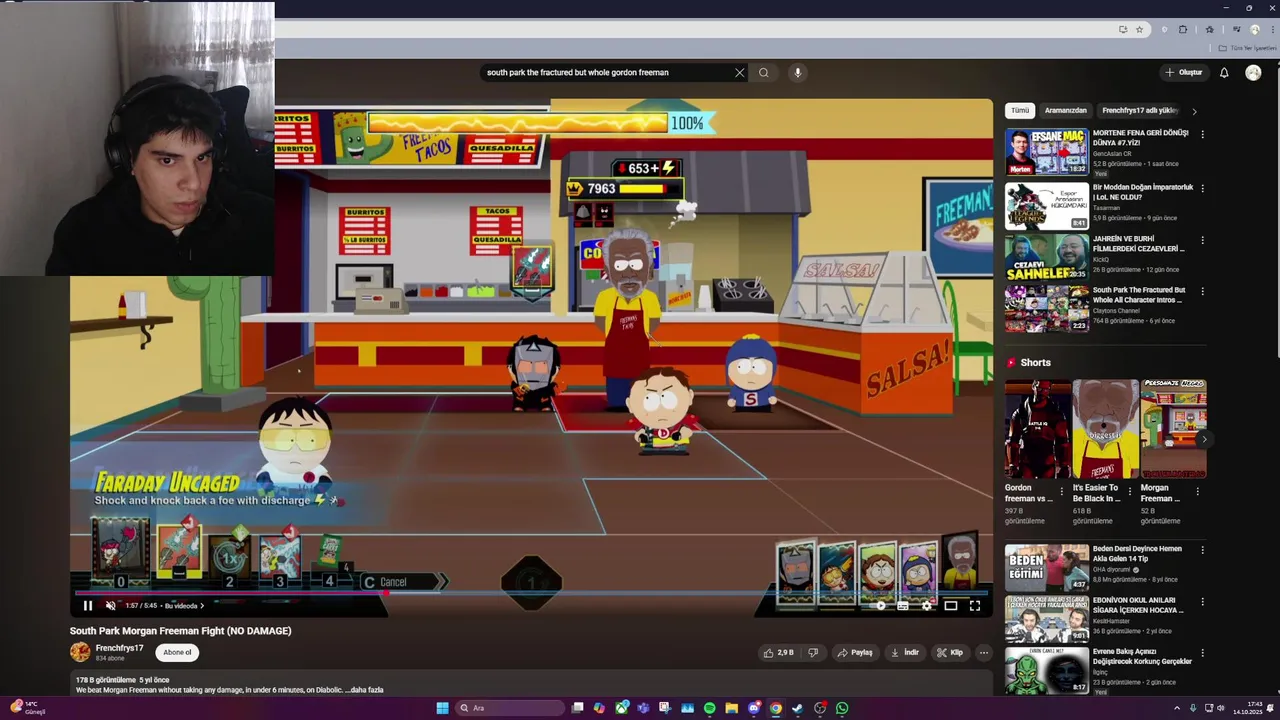Open Xbox app from the taskbar
Screen dimensions: 1280x720
(621, 708)
